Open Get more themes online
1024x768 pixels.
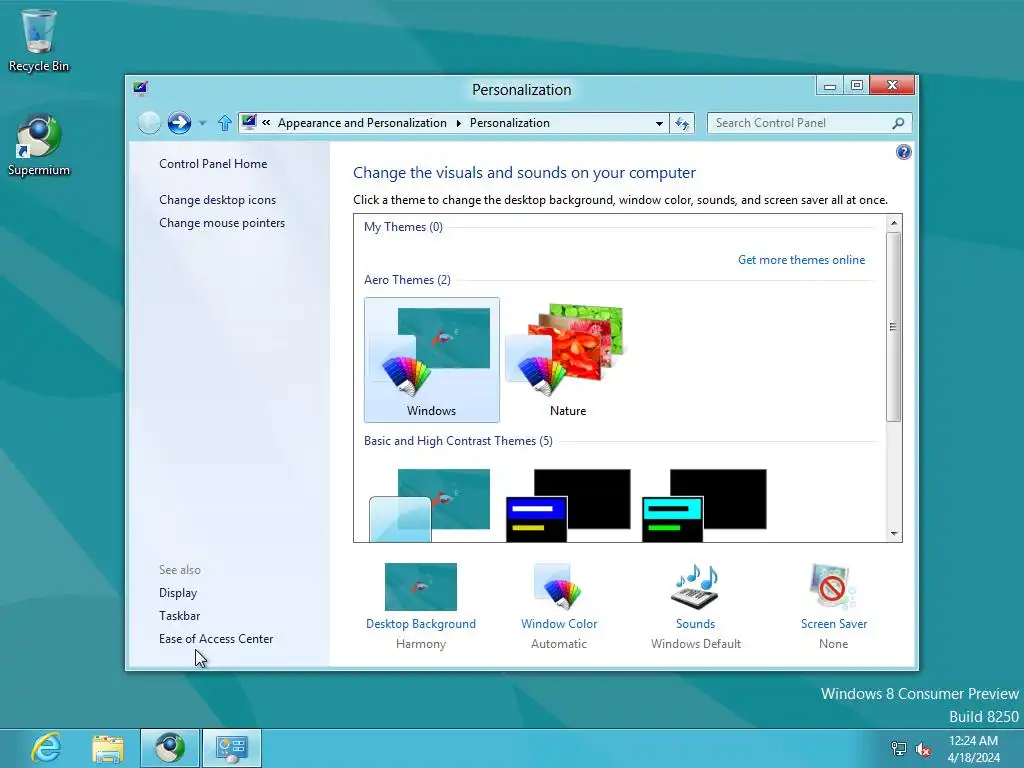tap(801, 260)
